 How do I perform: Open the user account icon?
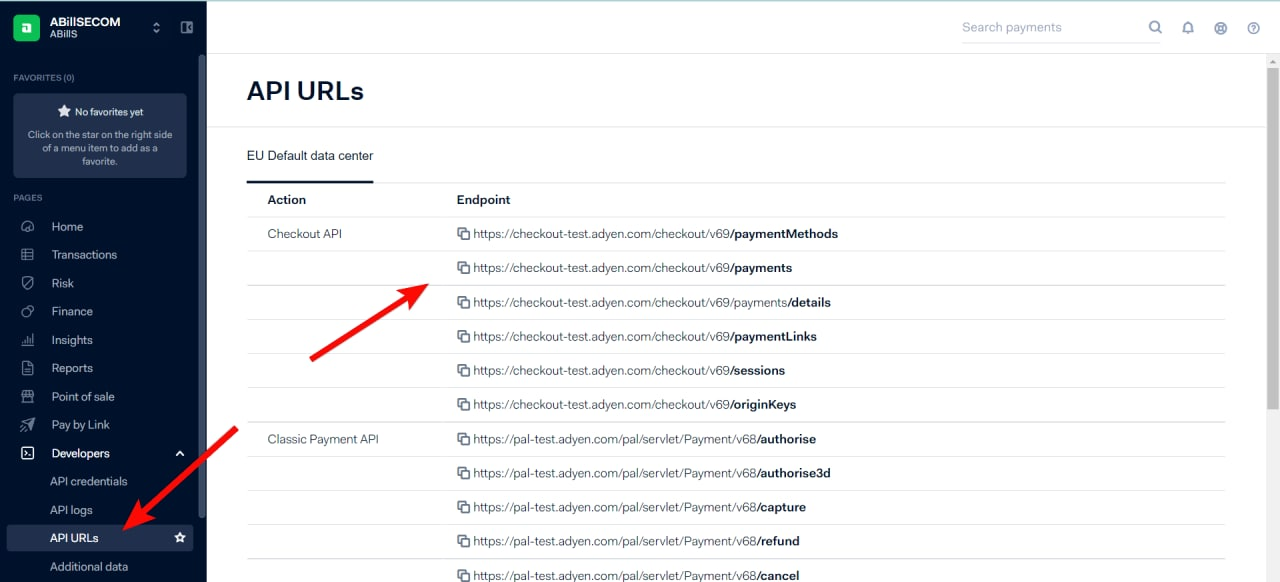click(1220, 28)
